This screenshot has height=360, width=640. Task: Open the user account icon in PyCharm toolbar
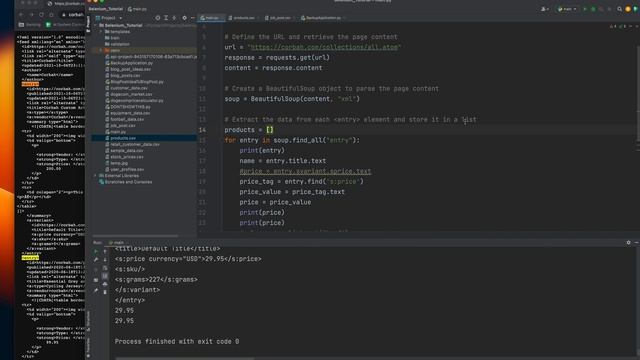(x=544, y=9)
